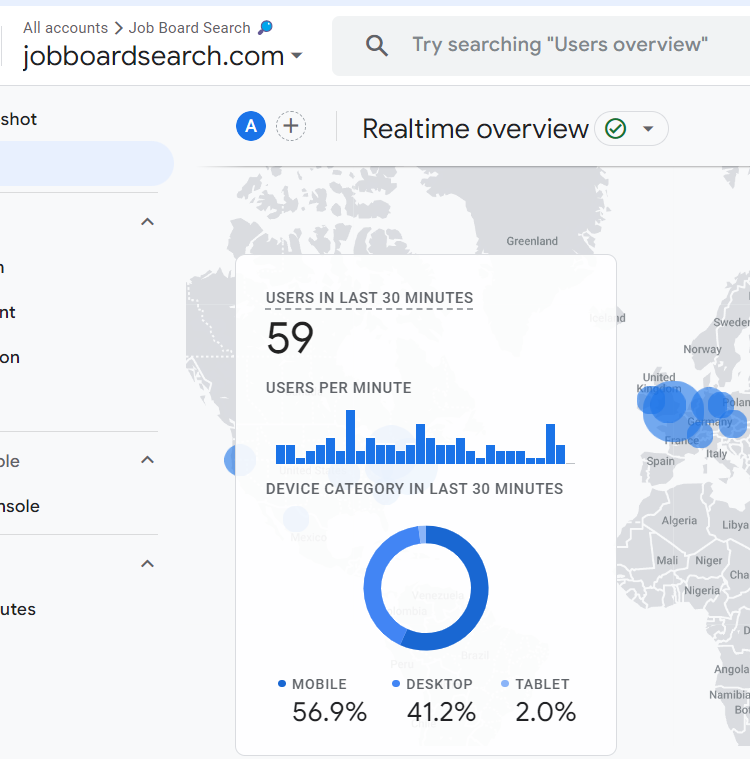Select the sidebar item ending in "on"

(x=10, y=357)
